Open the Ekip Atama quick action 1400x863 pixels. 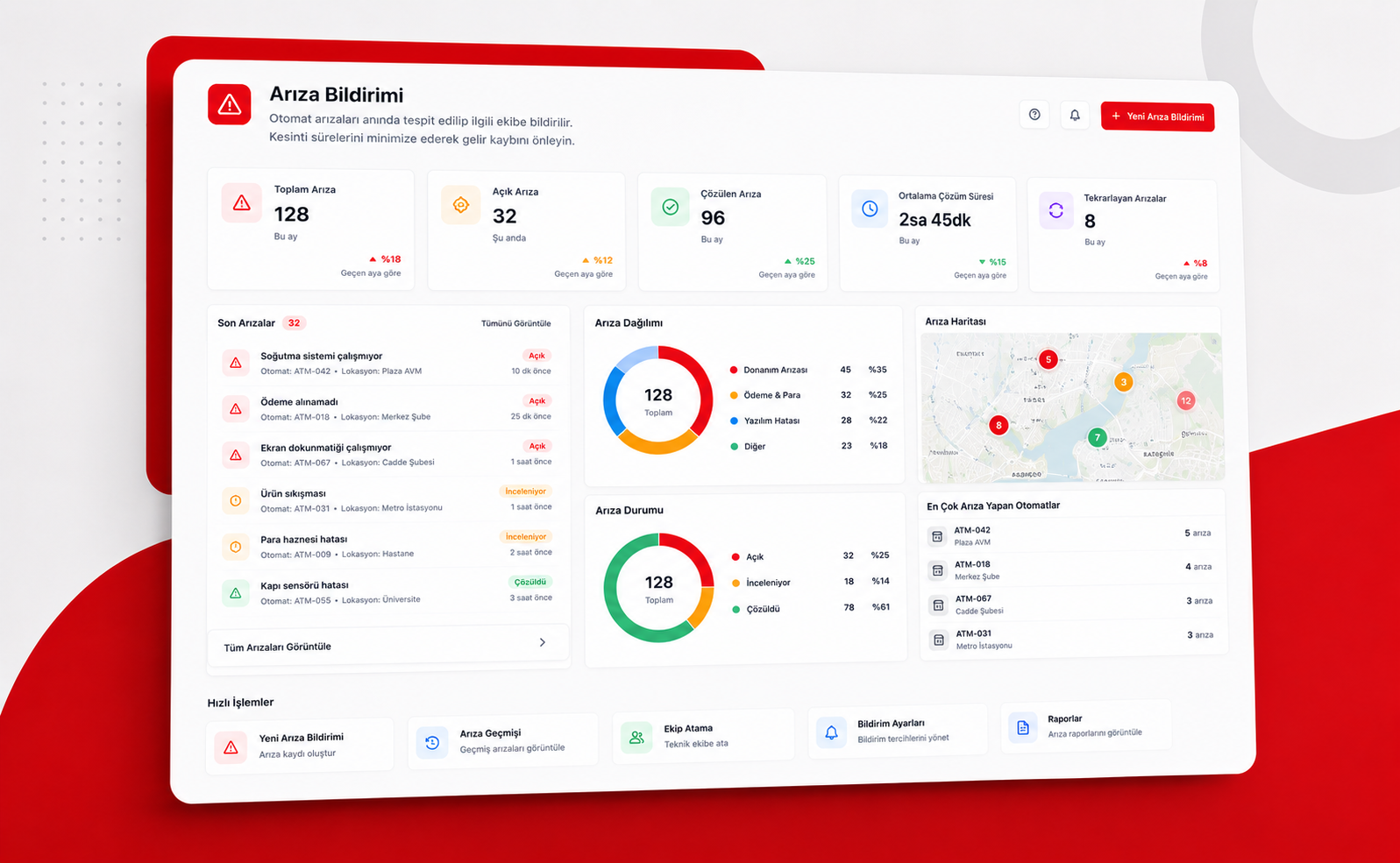tap(704, 736)
